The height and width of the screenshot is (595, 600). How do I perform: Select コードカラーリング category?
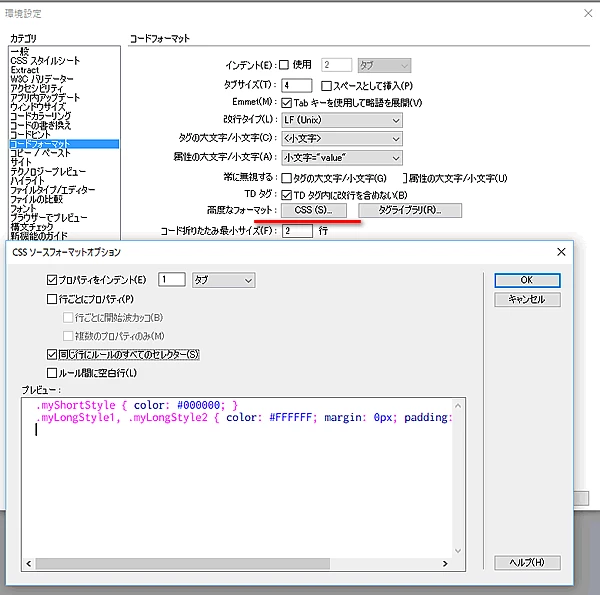[41, 116]
